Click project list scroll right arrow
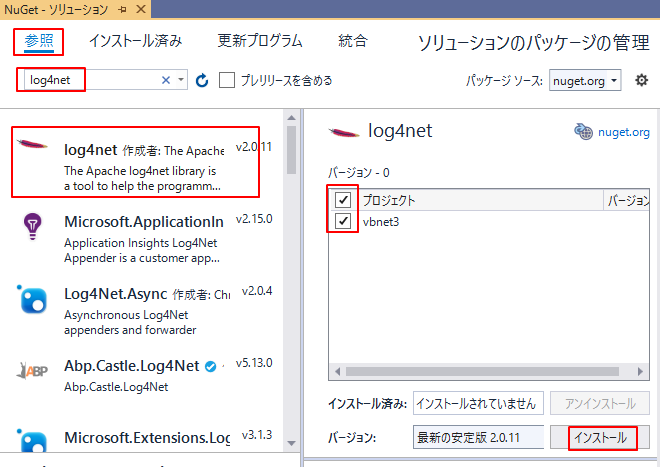 click(640, 371)
